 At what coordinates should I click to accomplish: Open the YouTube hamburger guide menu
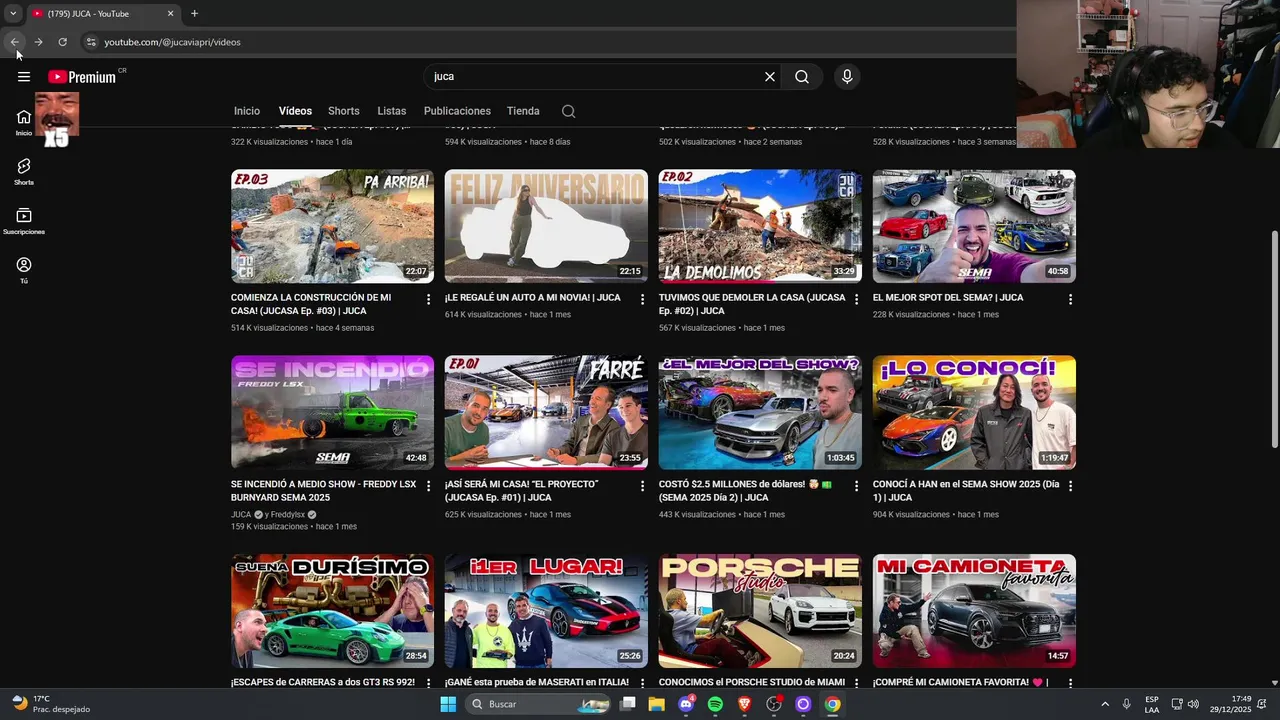(24, 77)
